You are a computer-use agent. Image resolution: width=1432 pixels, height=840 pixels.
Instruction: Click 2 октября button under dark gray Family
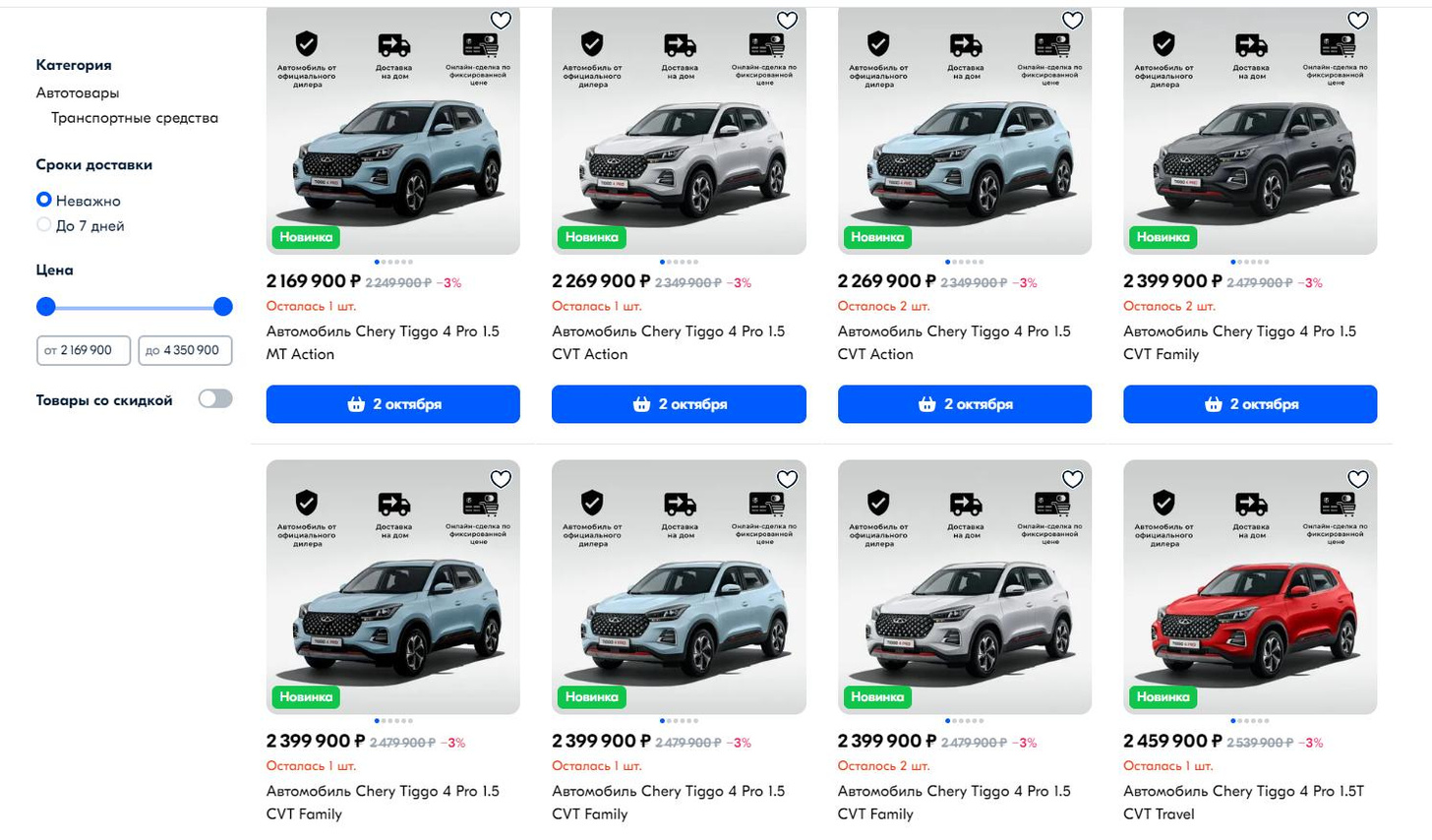1250,404
